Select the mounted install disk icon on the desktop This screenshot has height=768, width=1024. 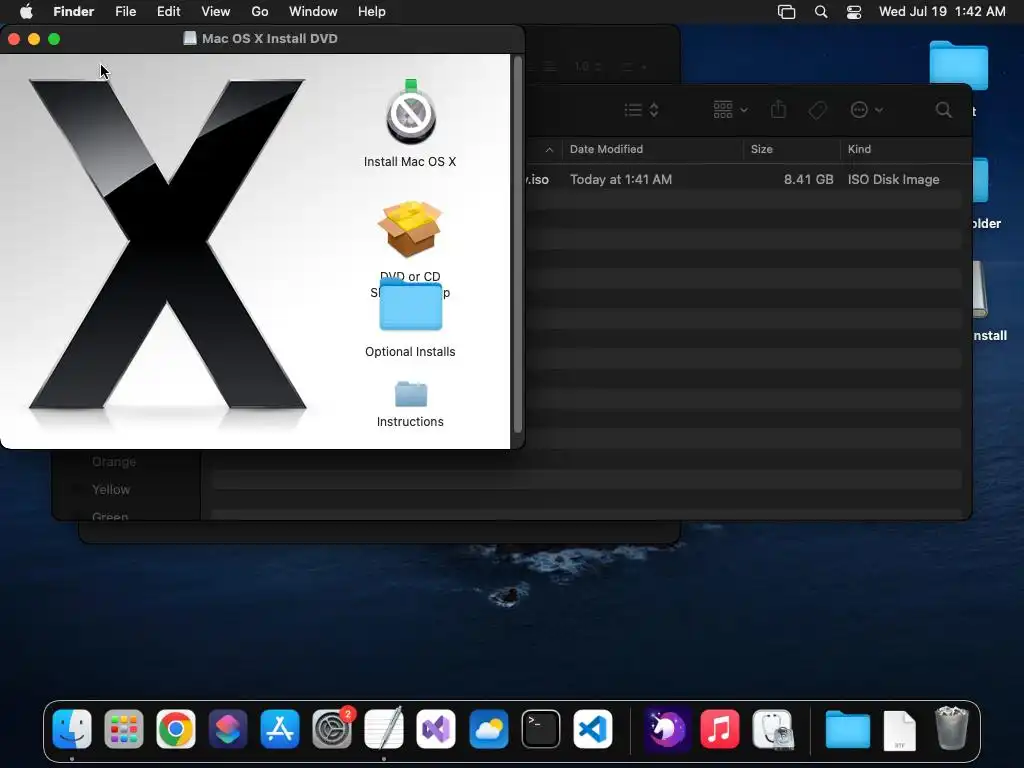point(980,289)
